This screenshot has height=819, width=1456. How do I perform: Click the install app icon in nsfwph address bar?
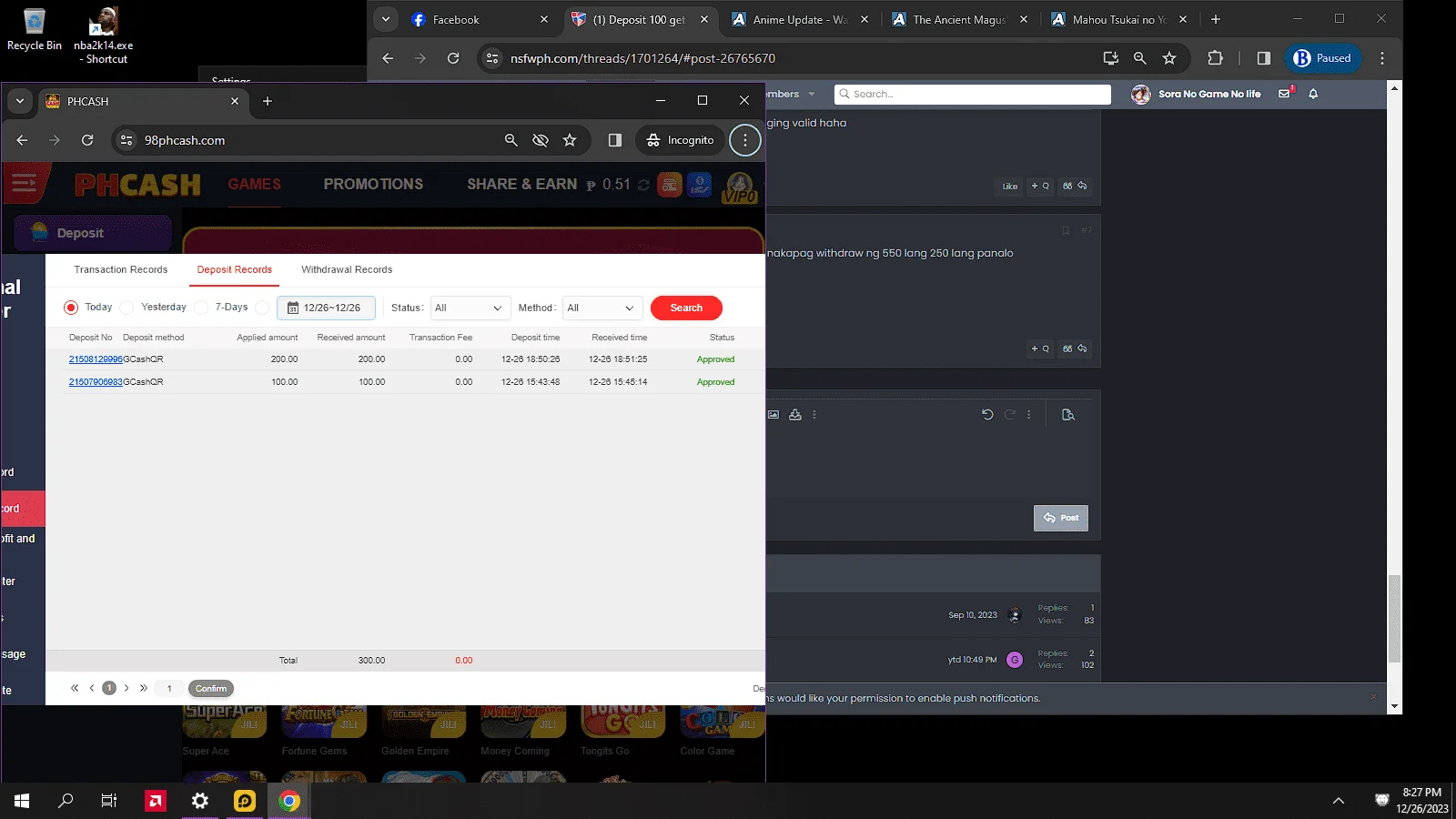(1110, 58)
